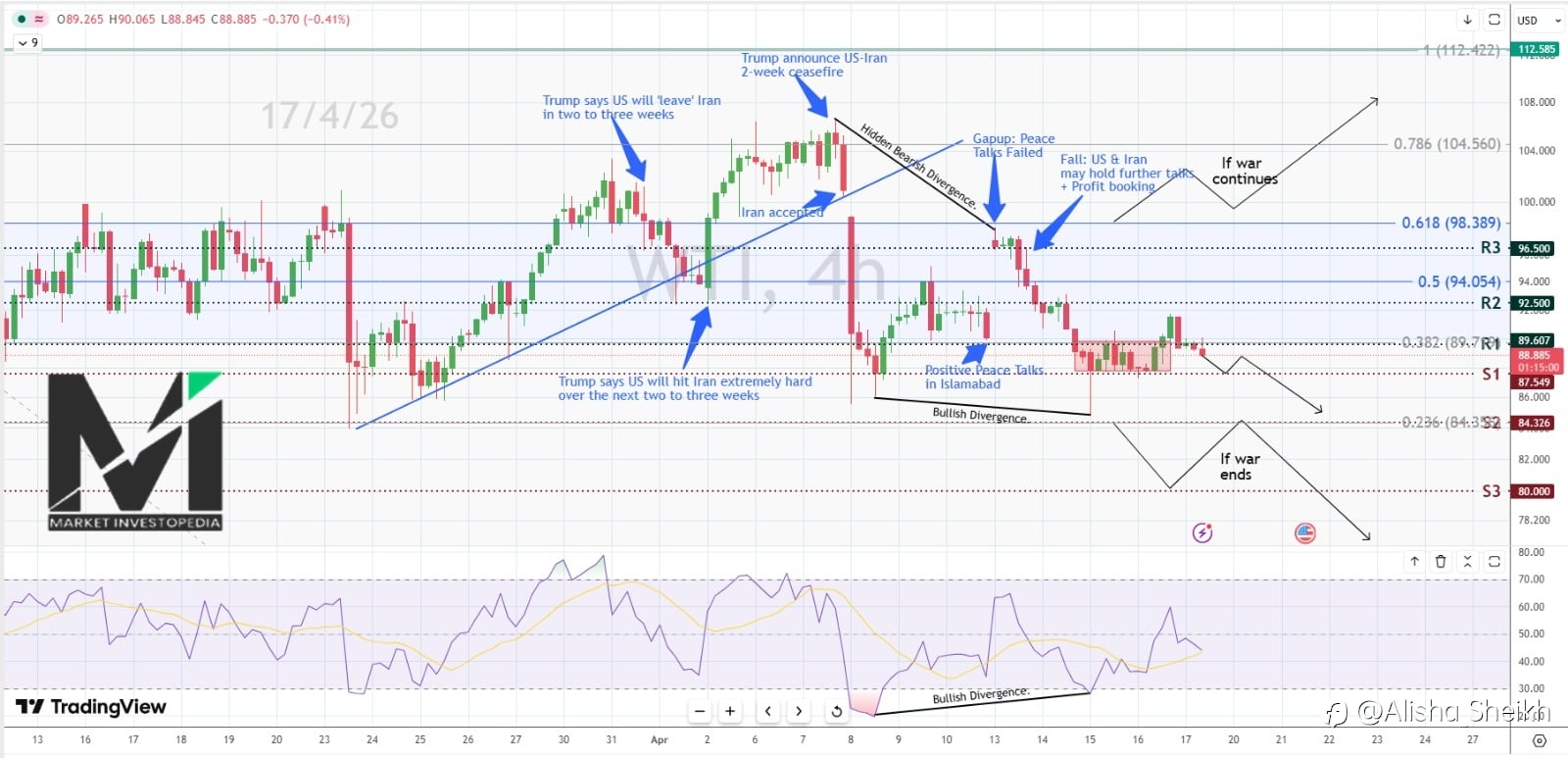Click the 84.326 price axis label
Viewport: 1568px width, 758px height.
pyautogui.click(x=1534, y=423)
